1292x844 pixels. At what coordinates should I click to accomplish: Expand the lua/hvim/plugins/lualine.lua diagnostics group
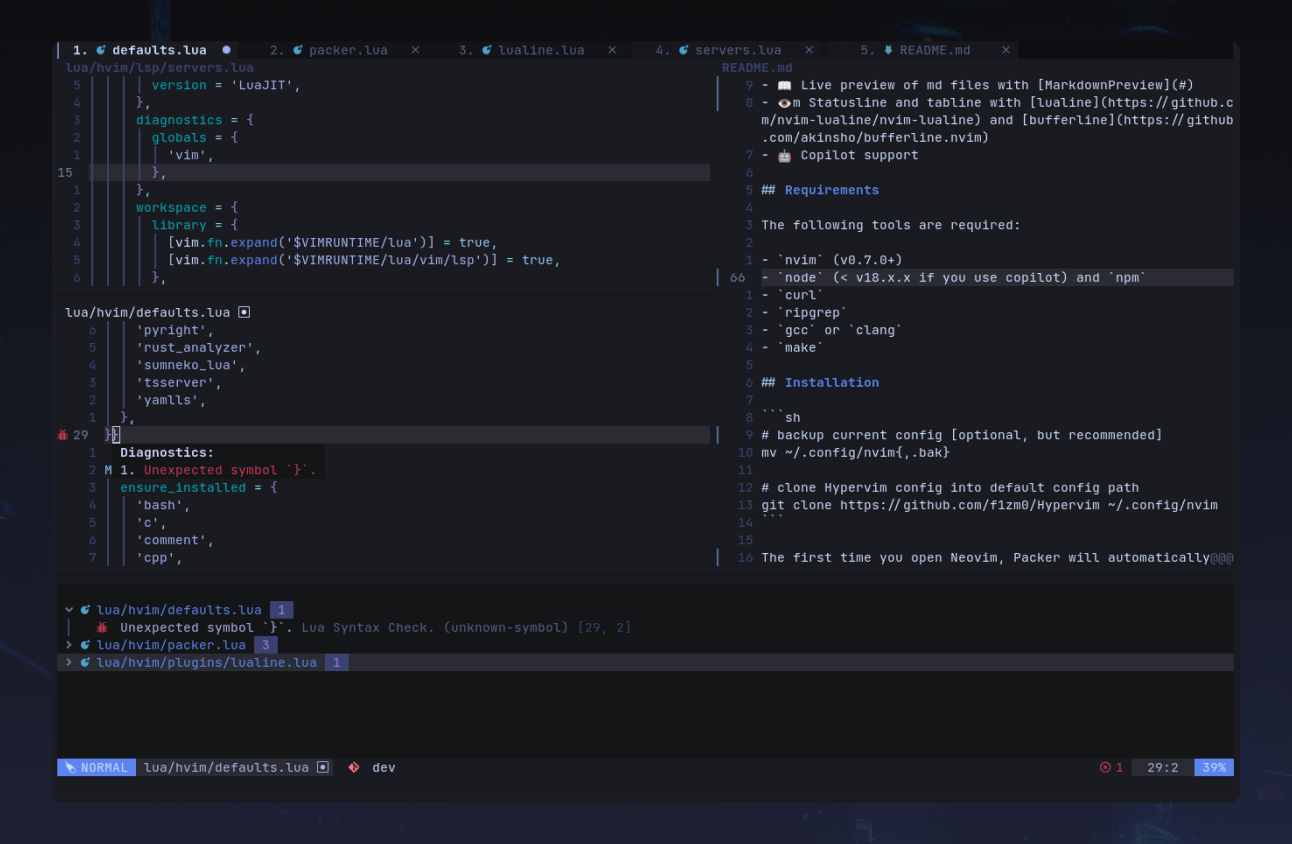point(69,662)
